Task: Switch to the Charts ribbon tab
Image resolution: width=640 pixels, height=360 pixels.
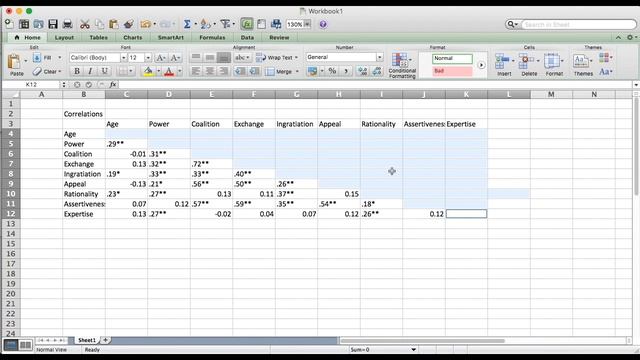Action: pos(133,38)
